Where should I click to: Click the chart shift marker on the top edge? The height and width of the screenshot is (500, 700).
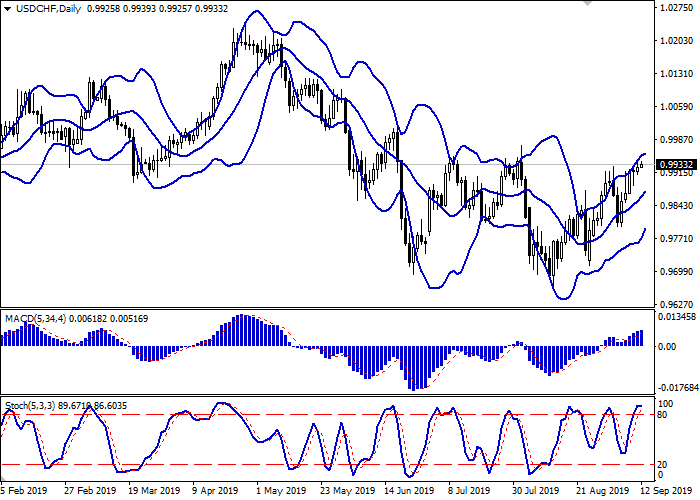click(588, 3)
